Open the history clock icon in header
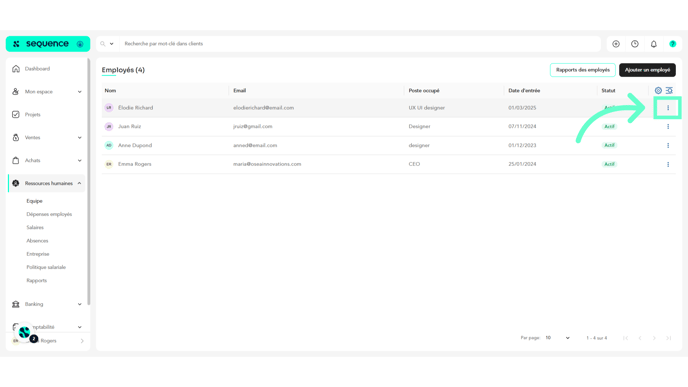The height and width of the screenshot is (387, 688). click(x=634, y=44)
